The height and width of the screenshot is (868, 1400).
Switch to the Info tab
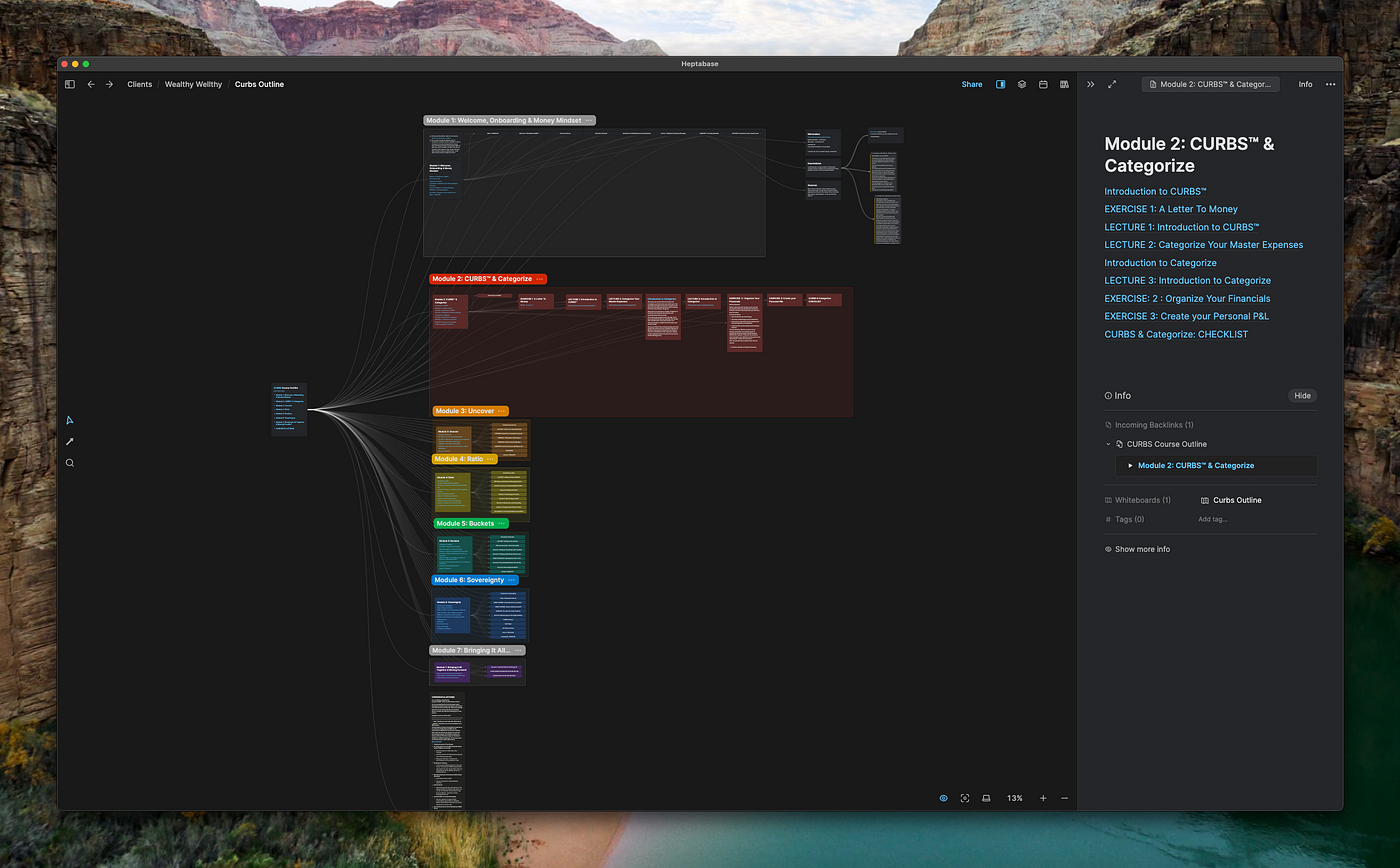pyautogui.click(x=1305, y=84)
